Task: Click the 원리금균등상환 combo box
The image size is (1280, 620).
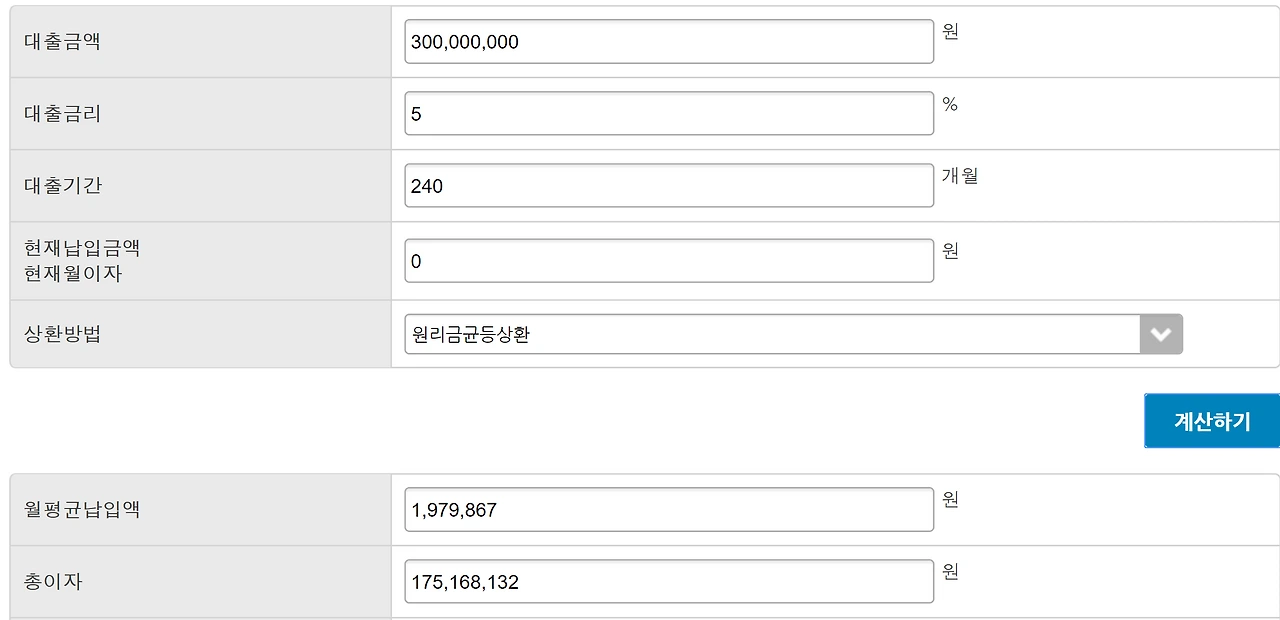Action: 794,334
